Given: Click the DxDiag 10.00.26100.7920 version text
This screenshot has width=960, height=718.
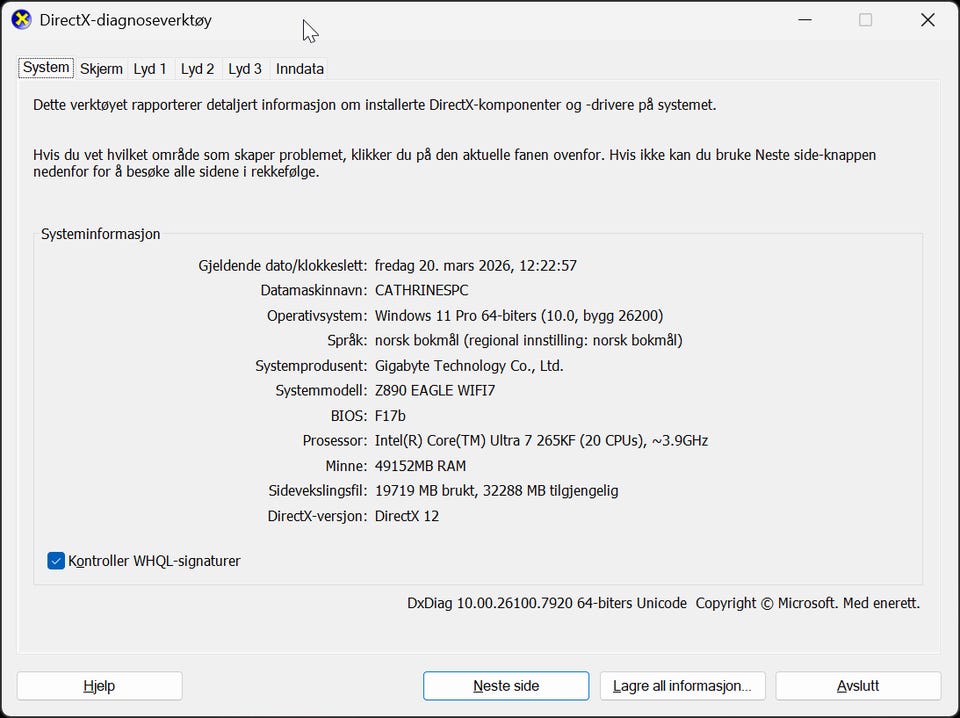Looking at the screenshot, I should click(547, 604).
